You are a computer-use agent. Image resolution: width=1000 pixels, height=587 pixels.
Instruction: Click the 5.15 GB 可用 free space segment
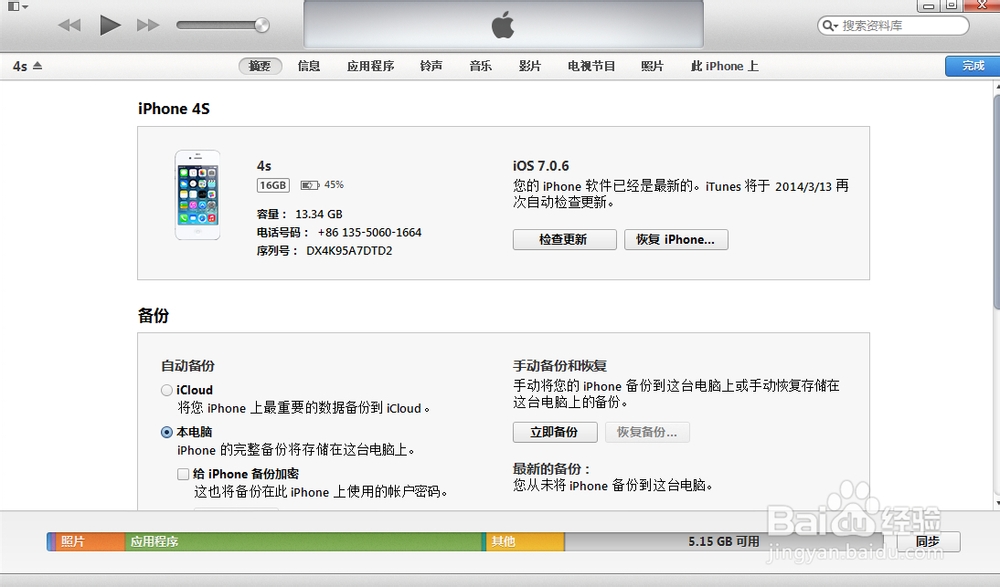(724, 542)
